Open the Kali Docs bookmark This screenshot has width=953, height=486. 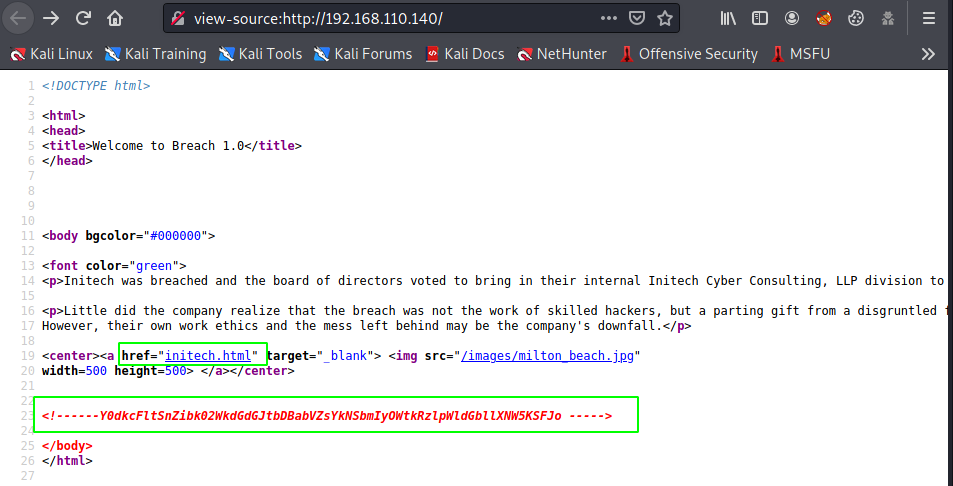[464, 54]
